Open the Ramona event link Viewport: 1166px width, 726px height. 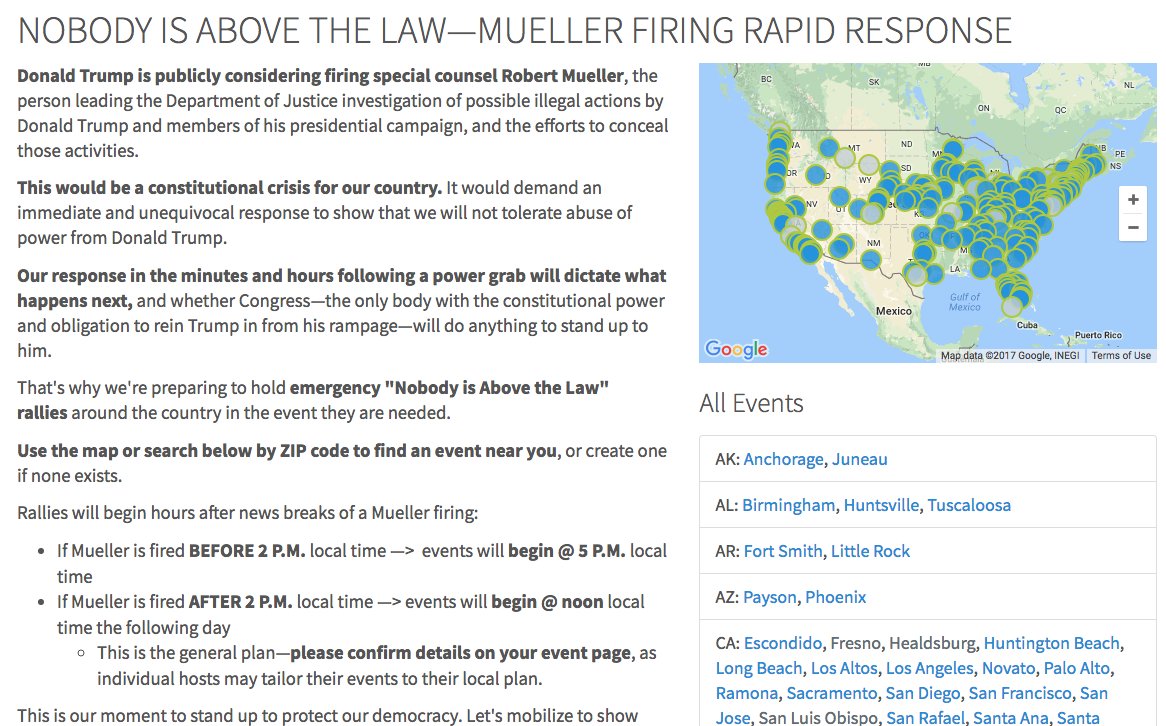tap(747, 693)
